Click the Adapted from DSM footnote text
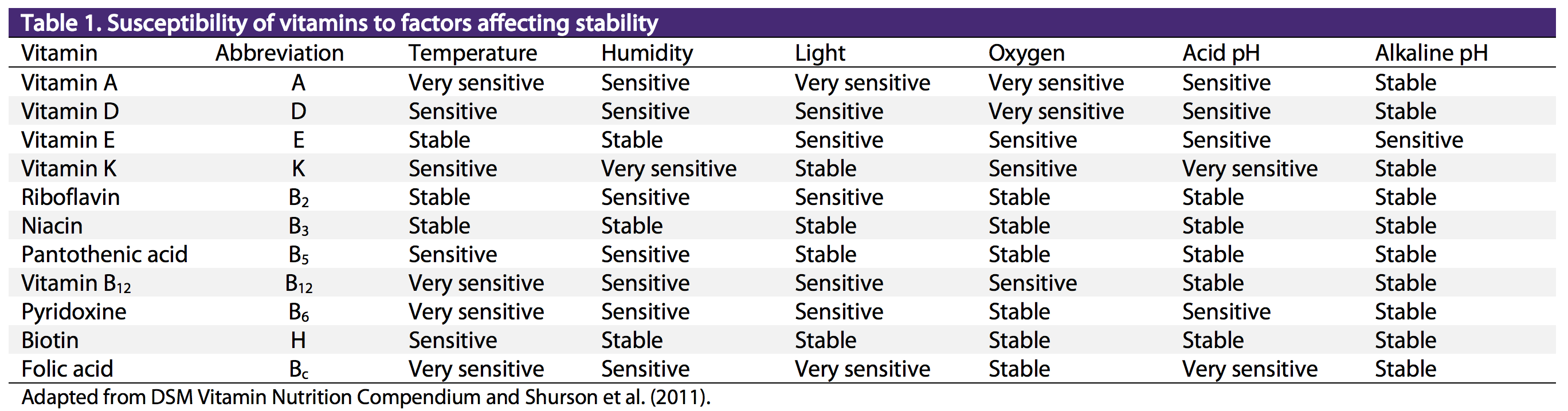Image resolution: width=1568 pixels, height=411 pixels. 365,397
